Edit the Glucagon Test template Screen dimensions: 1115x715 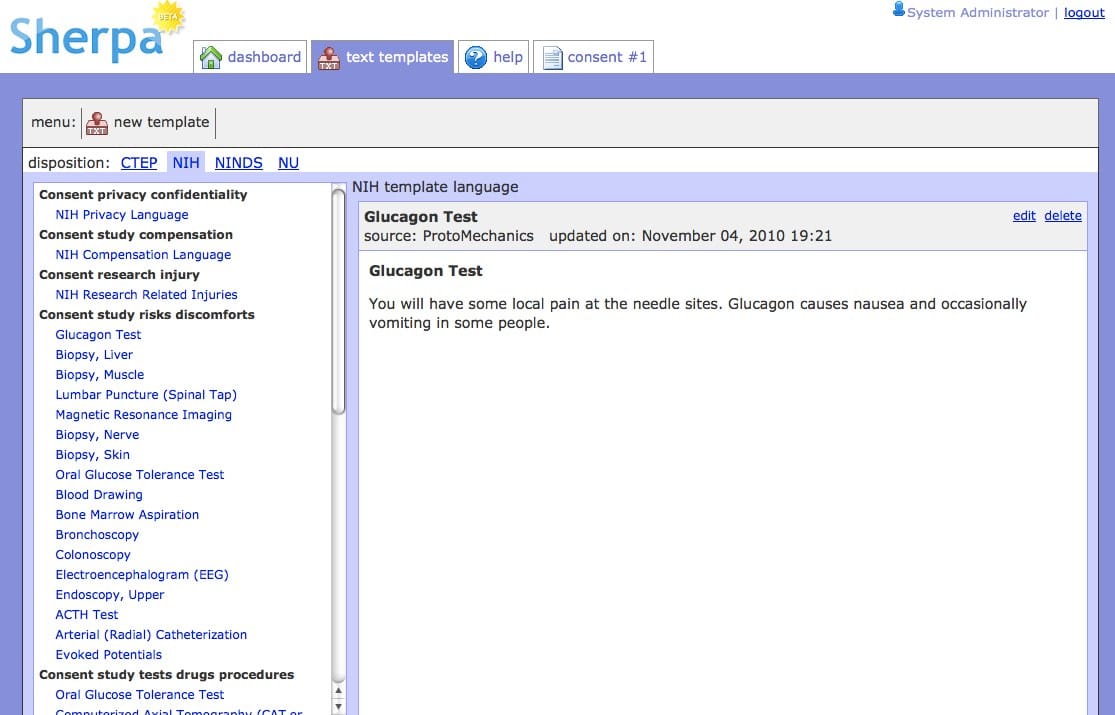click(x=1024, y=215)
